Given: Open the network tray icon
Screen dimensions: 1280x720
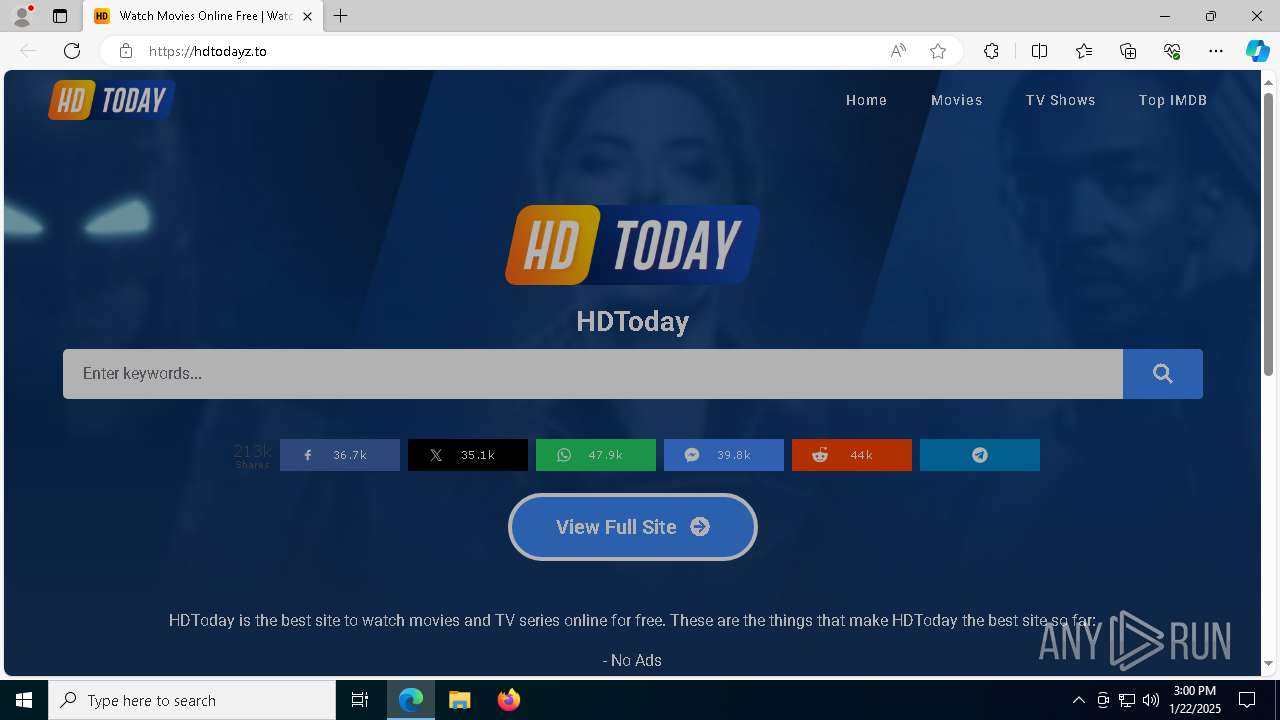Looking at the screenshot, I should (x=1127, y=700).
